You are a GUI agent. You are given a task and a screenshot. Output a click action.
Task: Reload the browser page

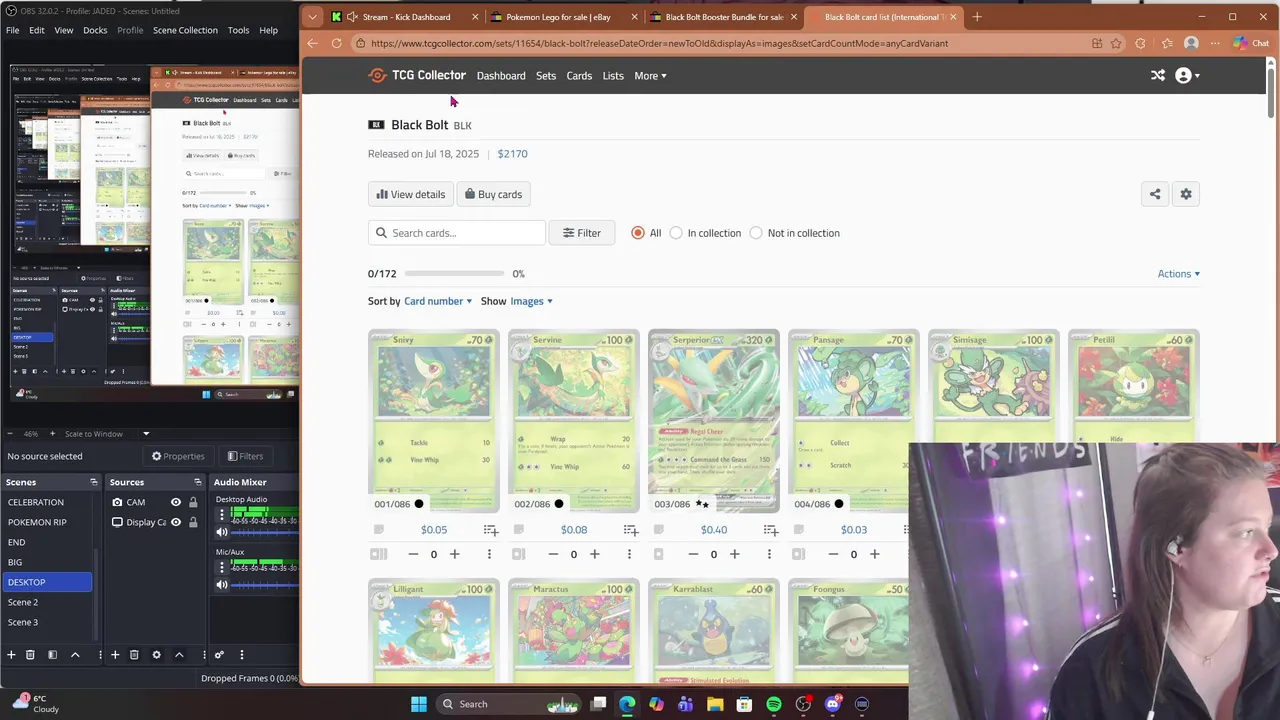336,43
